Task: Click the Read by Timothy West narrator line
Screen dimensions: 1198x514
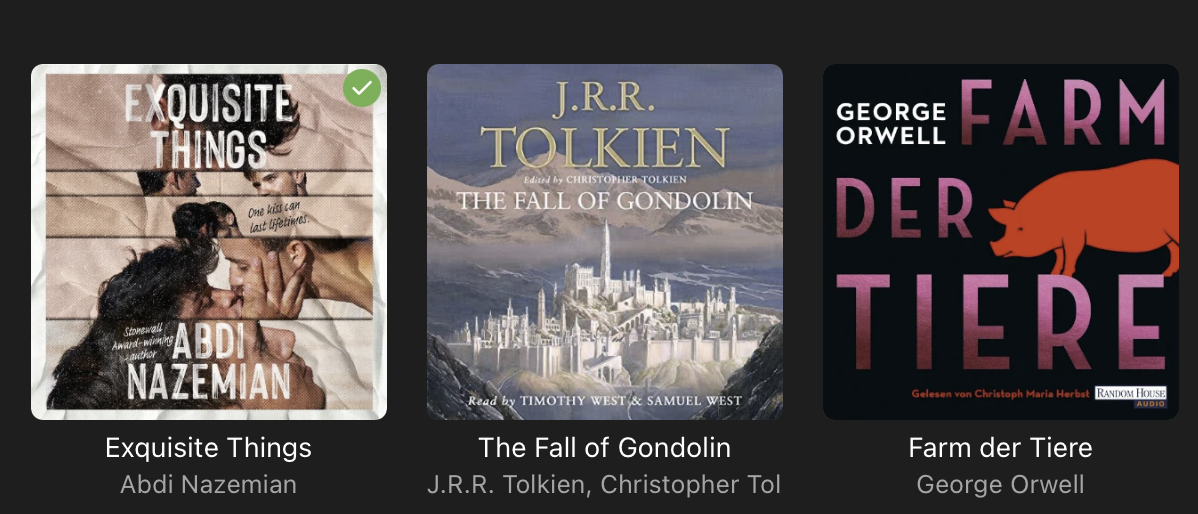Action: click(604, 400)
